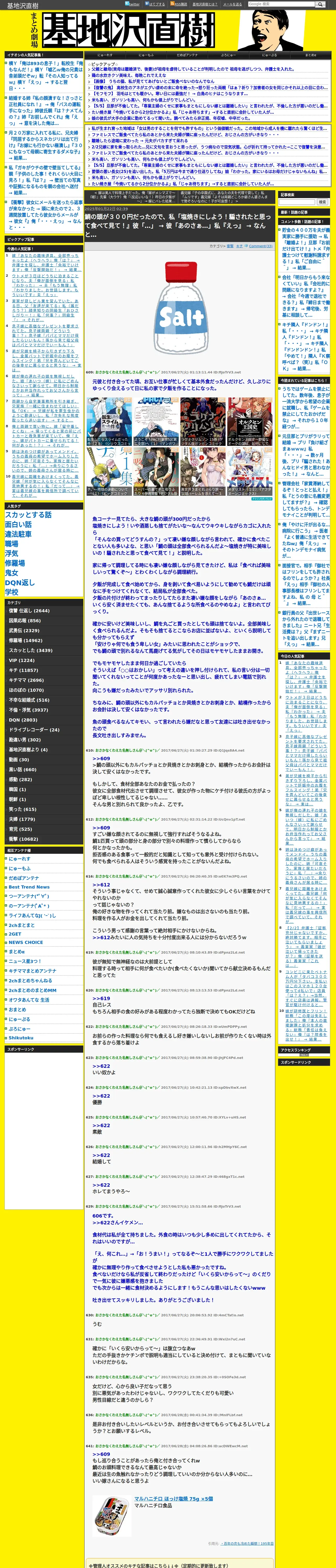The image size is (336, 1568).
Task: Open >>609 anchor in comment 610
Action: (101, 758)
